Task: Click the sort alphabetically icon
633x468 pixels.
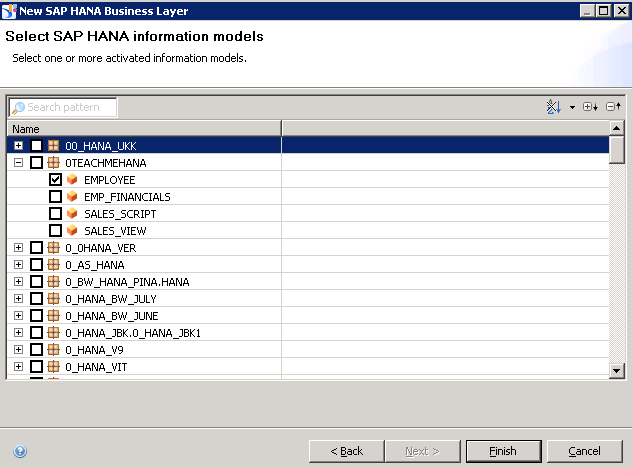Action: click(x=553, y=107)
